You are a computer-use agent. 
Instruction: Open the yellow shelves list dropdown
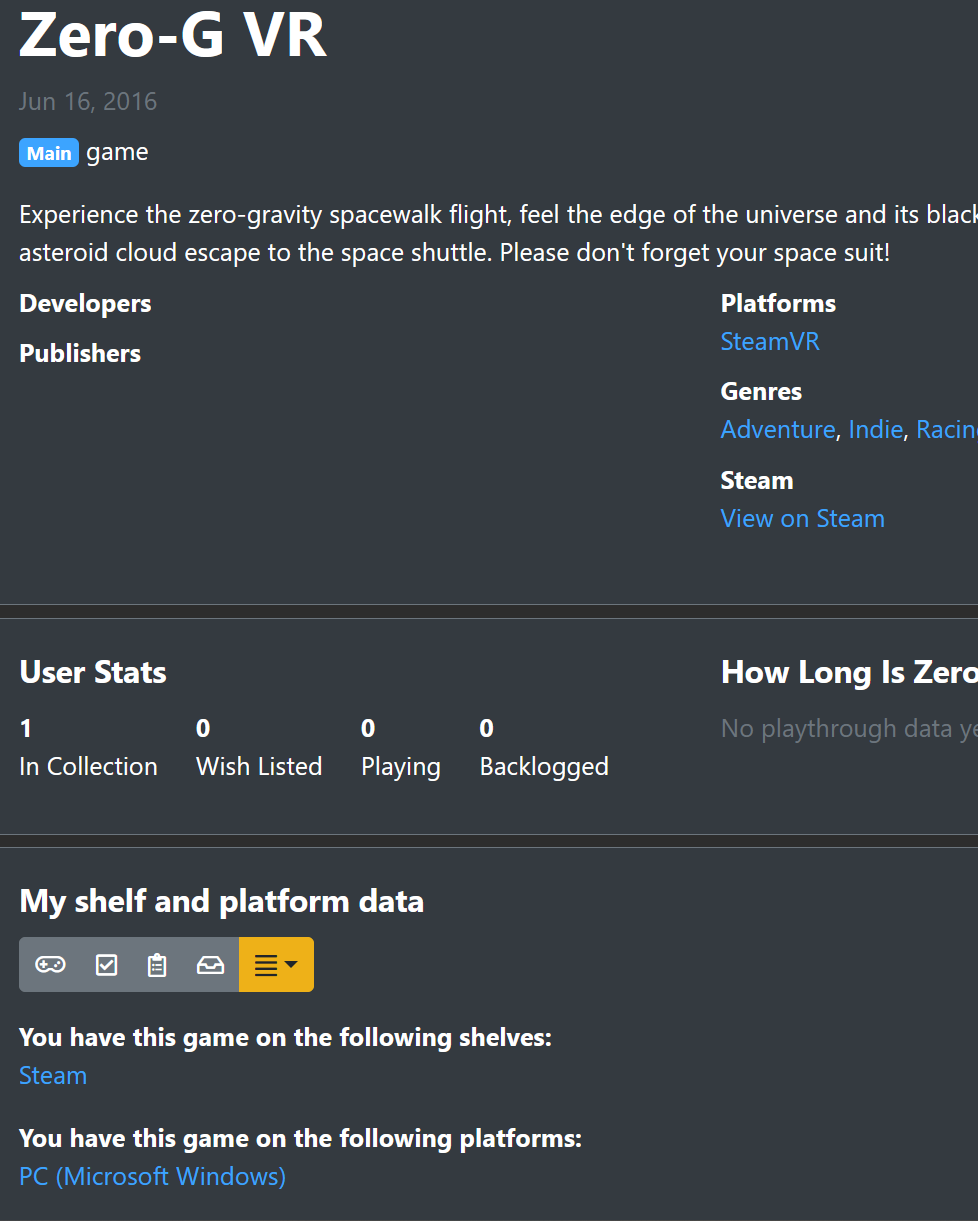276,965
